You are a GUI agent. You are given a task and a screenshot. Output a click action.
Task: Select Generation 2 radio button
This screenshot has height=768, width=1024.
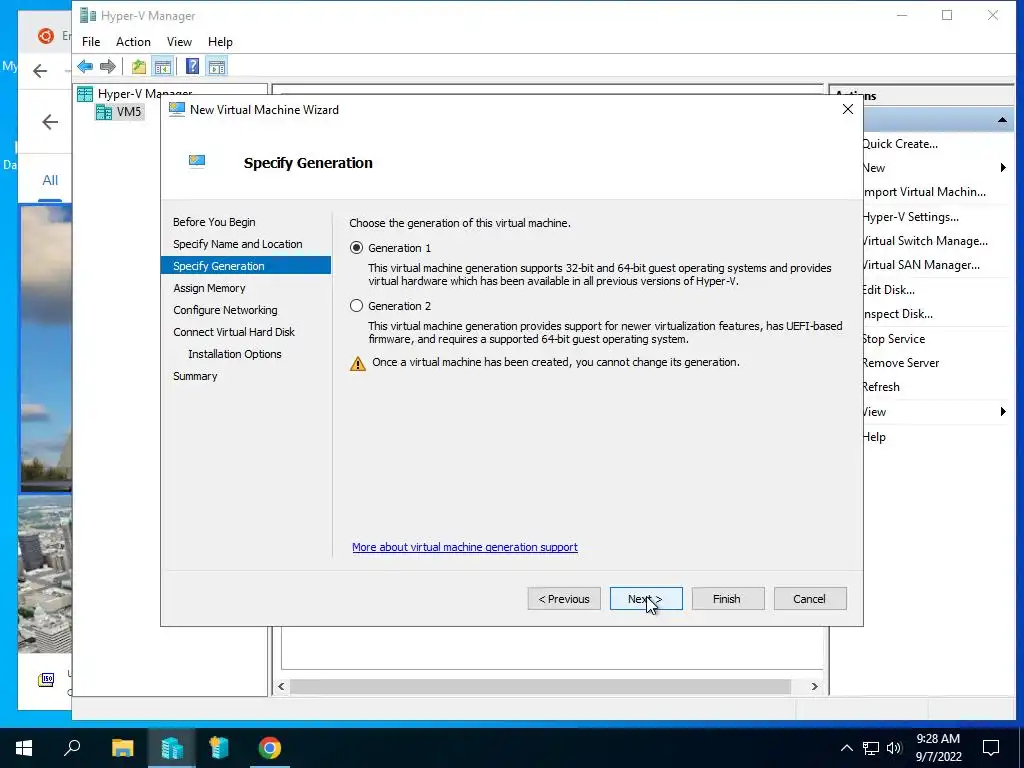(x=356, y=306)
